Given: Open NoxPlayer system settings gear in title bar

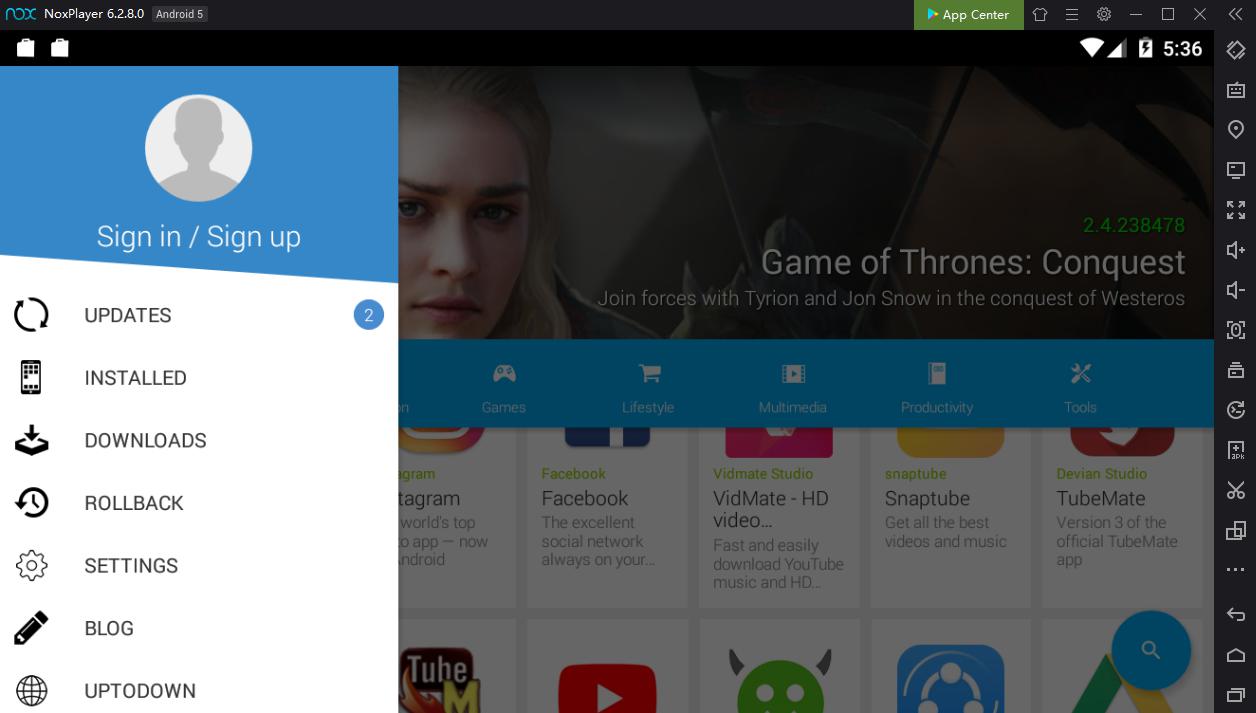Looking at the screenshot, I should (x=1104, y=15).
